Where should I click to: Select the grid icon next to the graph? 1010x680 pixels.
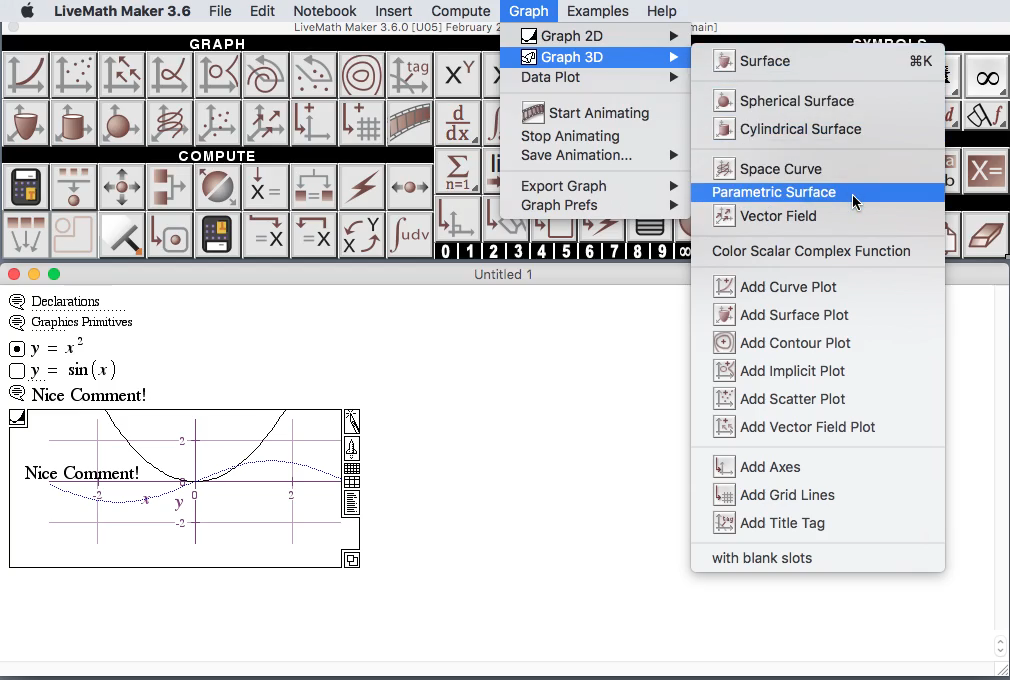[x=351, y=470]
